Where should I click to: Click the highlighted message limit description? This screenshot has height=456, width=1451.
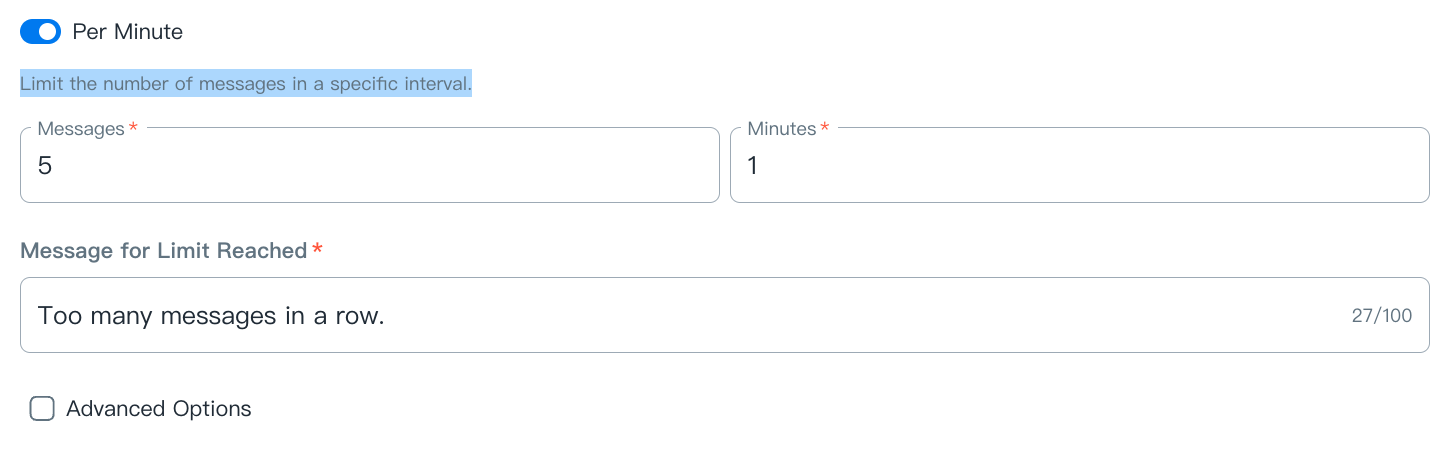[x=245, y=84]
